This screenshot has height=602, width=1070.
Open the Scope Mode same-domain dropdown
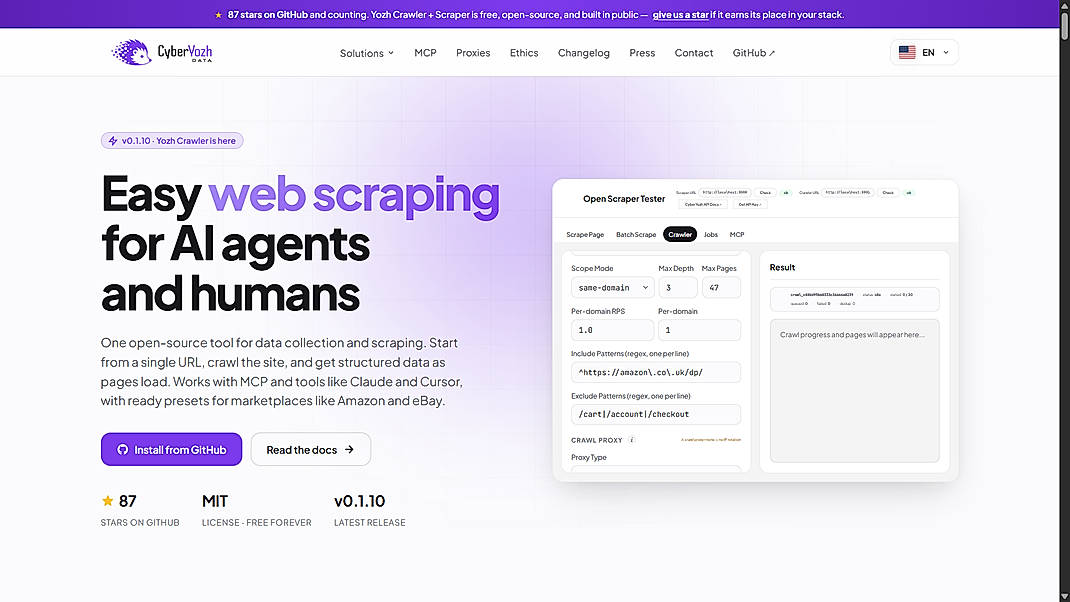click(613, 287)
